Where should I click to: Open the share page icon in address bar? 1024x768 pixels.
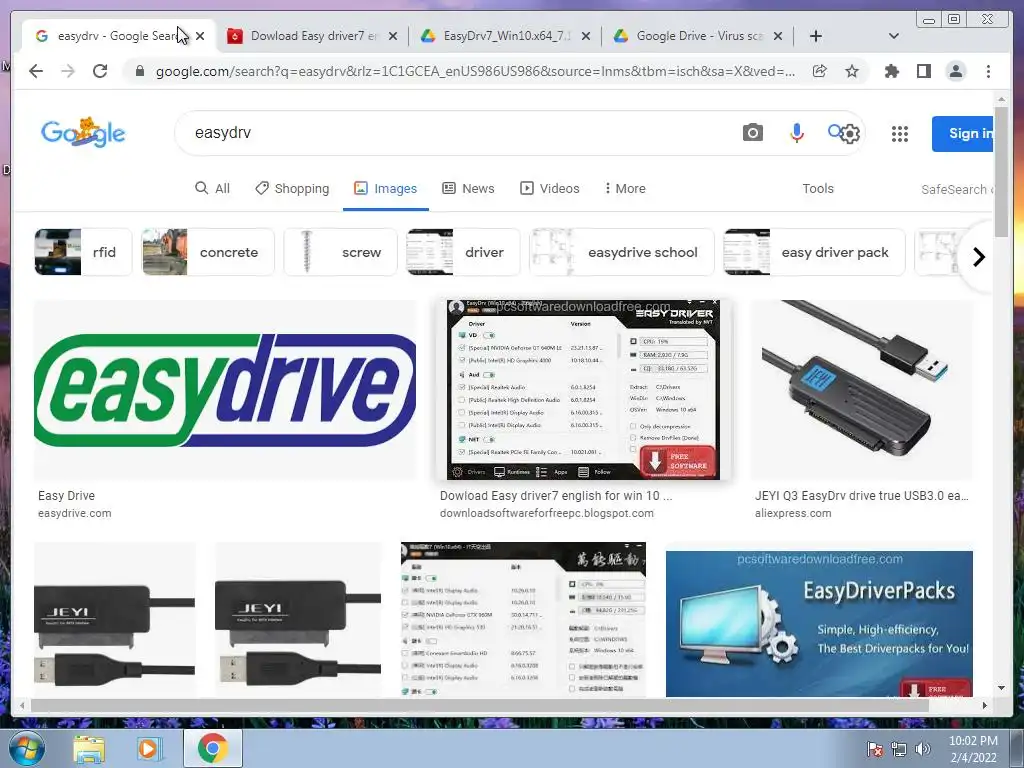pyautogui.click(x=820, y=71)
